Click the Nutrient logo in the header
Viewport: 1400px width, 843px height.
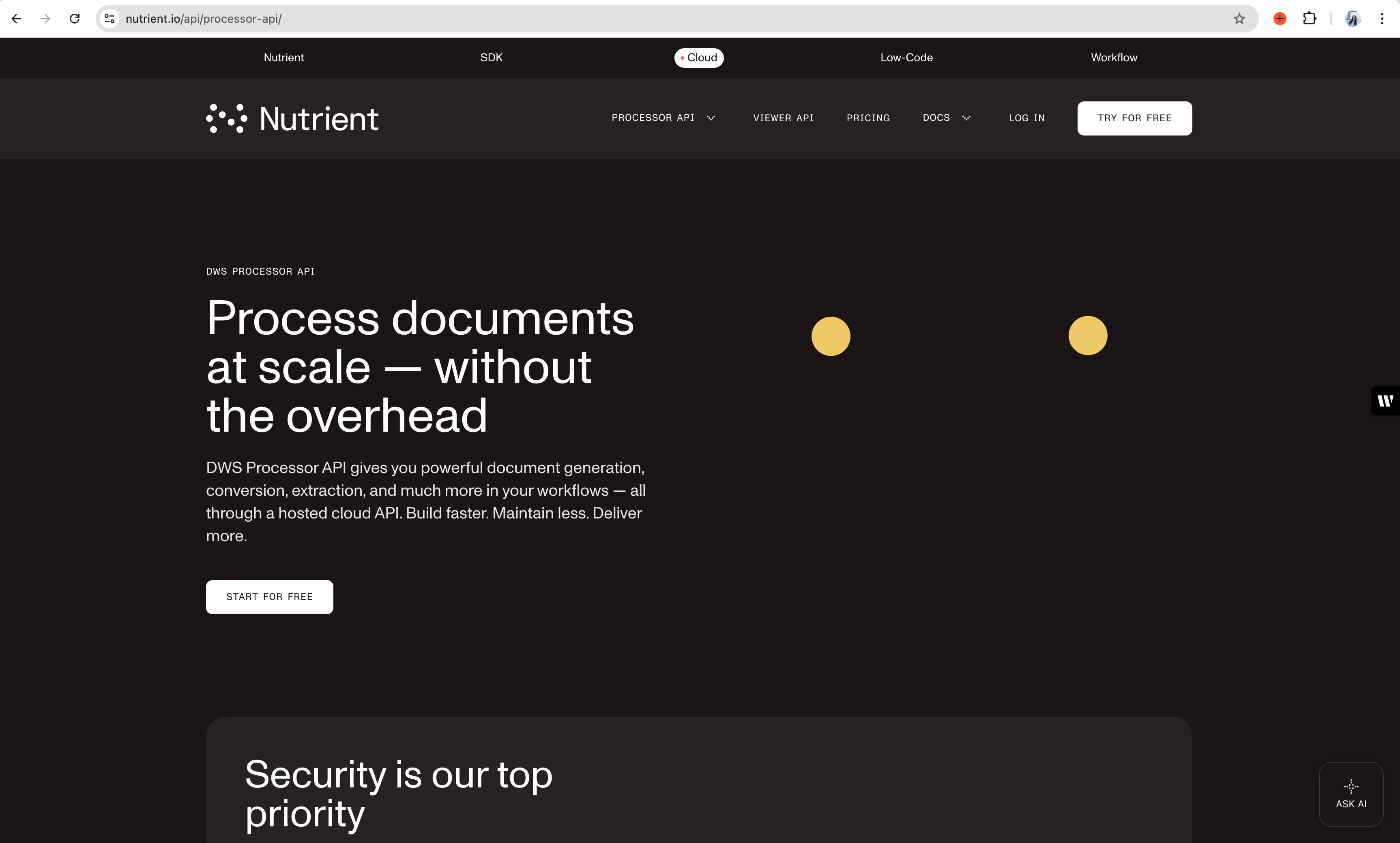[x=292, y=118]
